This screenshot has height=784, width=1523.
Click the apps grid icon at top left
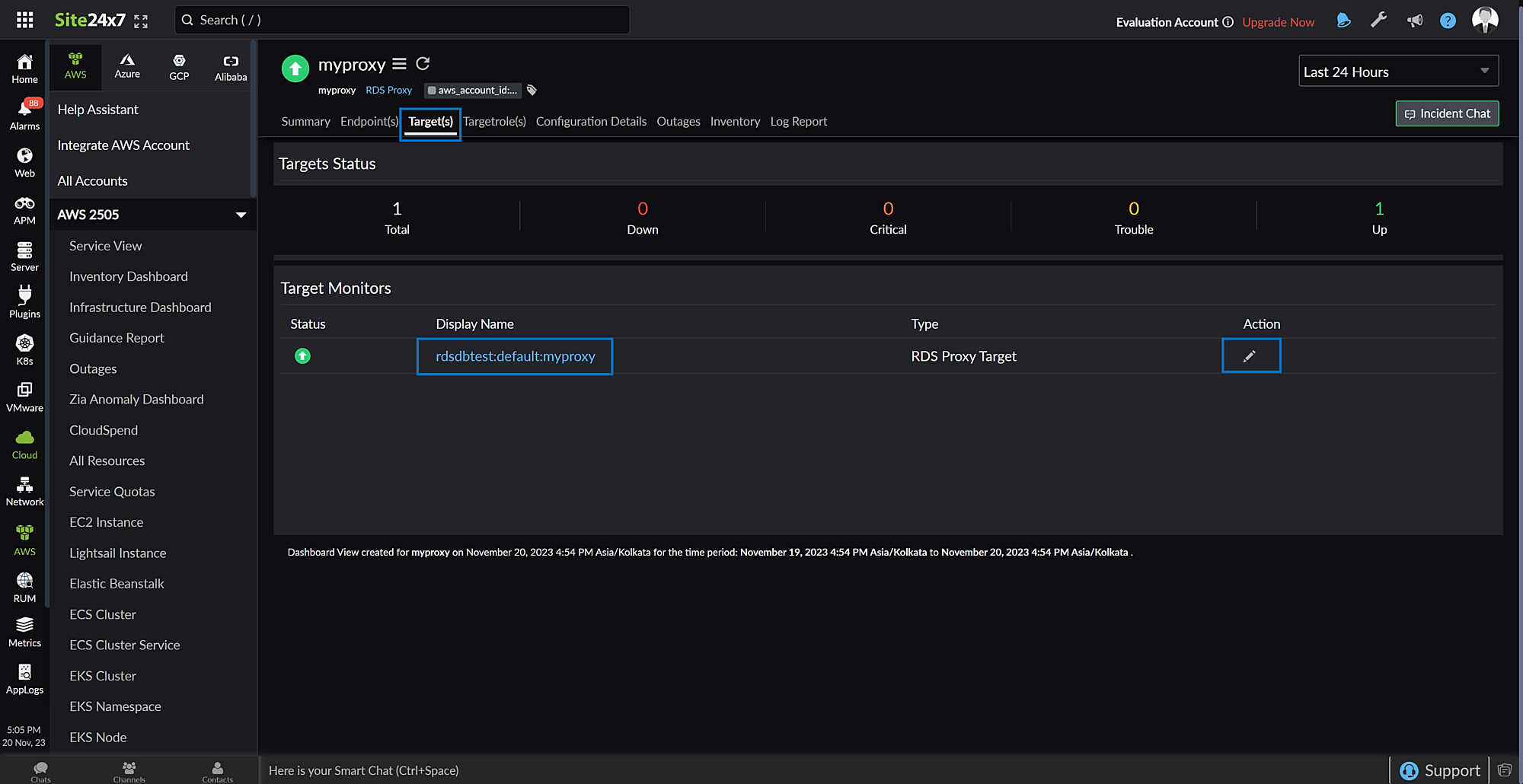click(24, 20)
